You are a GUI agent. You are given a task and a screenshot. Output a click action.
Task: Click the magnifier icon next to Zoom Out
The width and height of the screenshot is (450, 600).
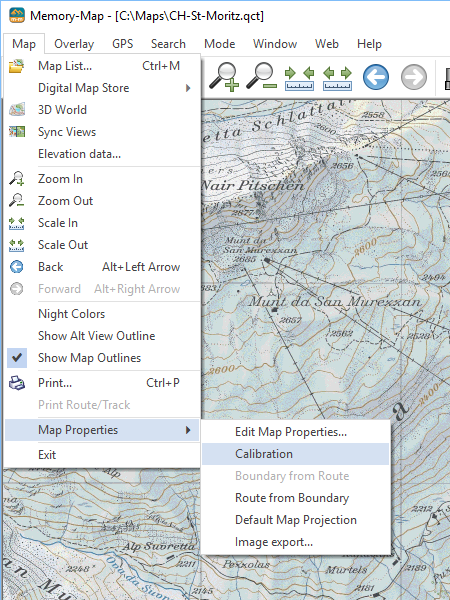pyautogui.click(x=16, y=201)
